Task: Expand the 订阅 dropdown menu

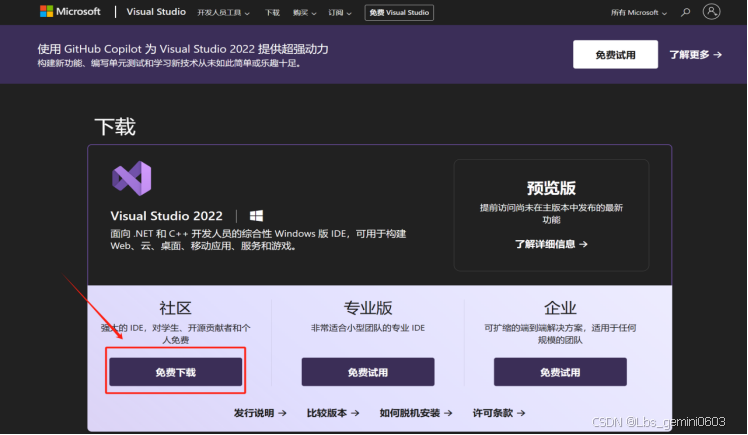Action: tap(340, 13)
